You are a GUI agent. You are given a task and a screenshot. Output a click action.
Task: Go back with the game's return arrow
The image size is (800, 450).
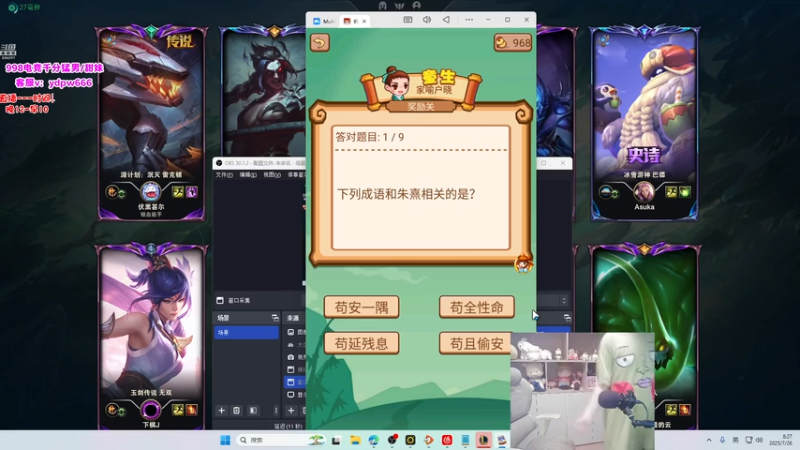tap(320, 42)
